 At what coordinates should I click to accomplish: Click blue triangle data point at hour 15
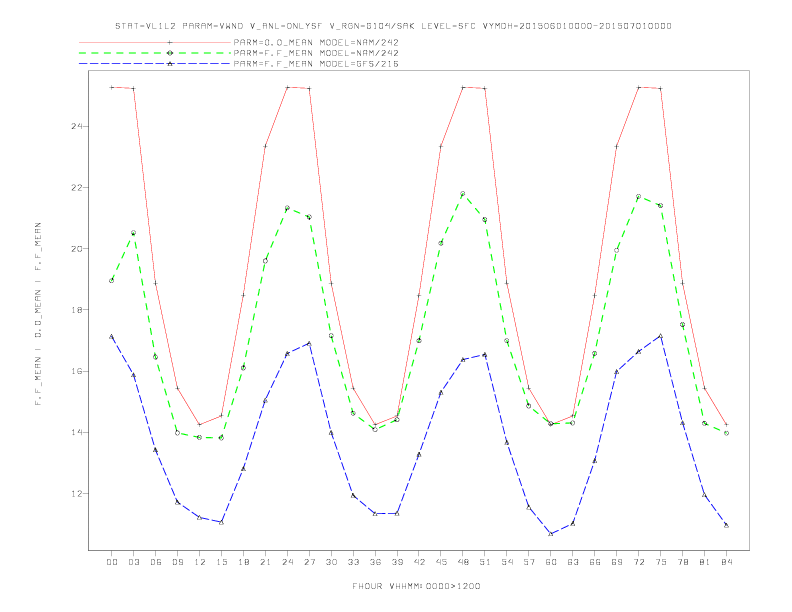(221, 522)
